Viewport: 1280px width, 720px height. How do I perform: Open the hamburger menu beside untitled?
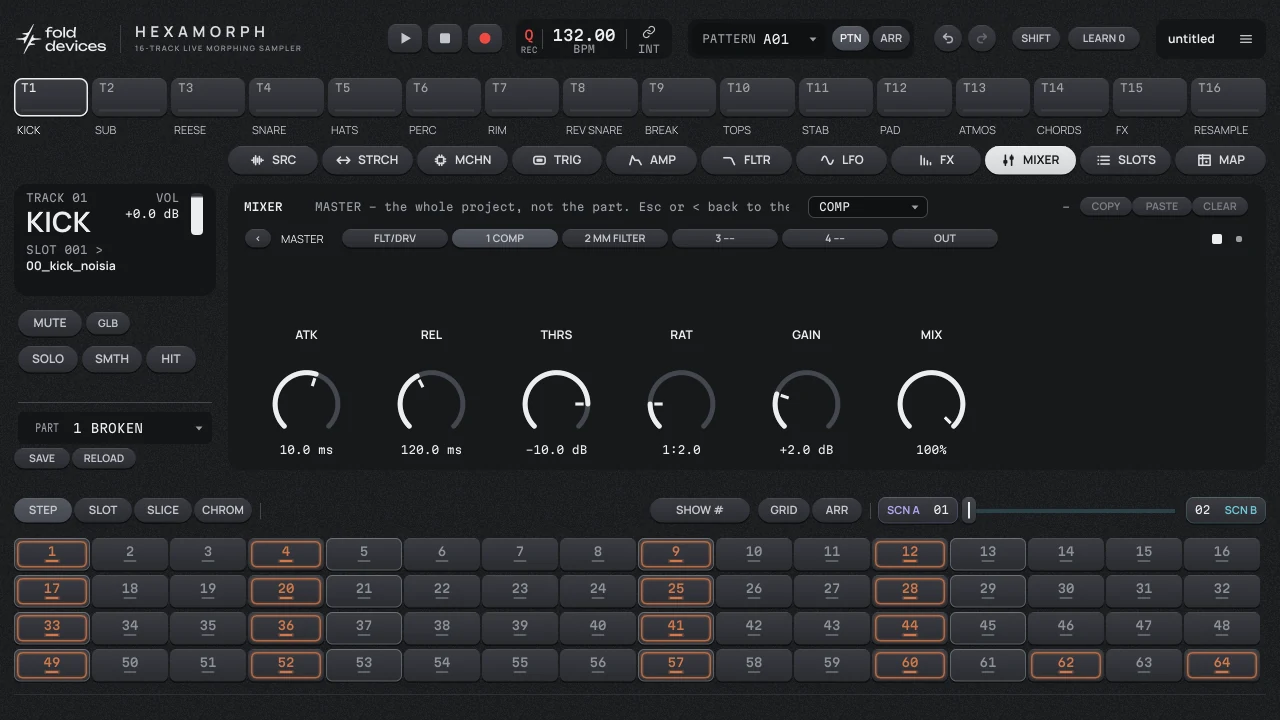[1246, 39]
